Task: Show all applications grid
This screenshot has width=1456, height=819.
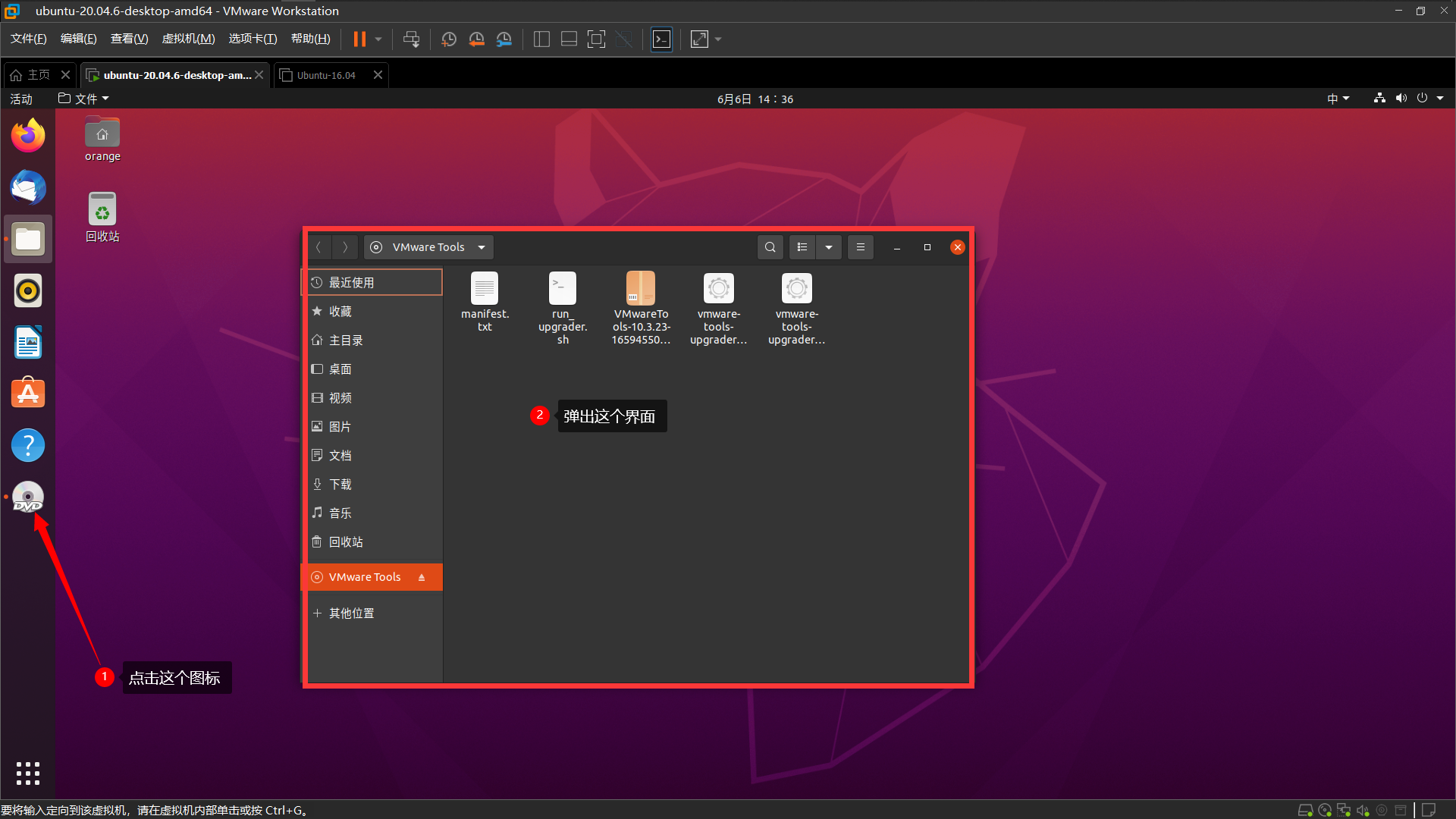Action: pyautogui.click(x=28, y=773)
